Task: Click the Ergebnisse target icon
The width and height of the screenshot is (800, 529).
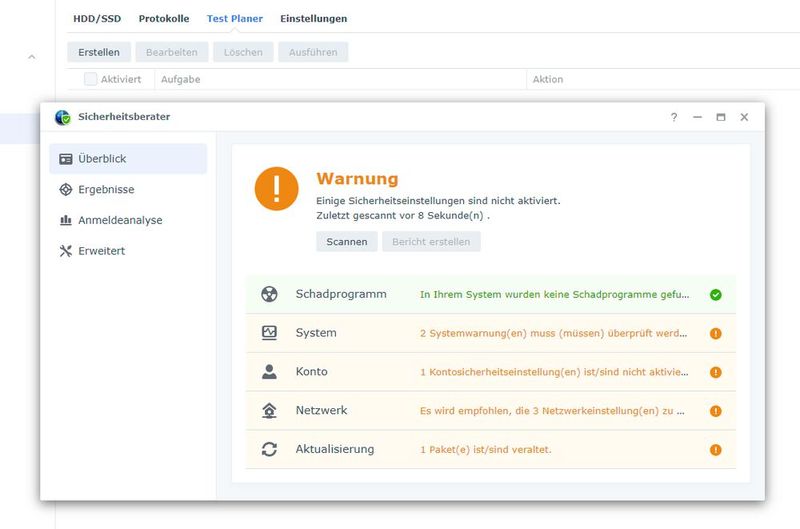Action: 66,190
